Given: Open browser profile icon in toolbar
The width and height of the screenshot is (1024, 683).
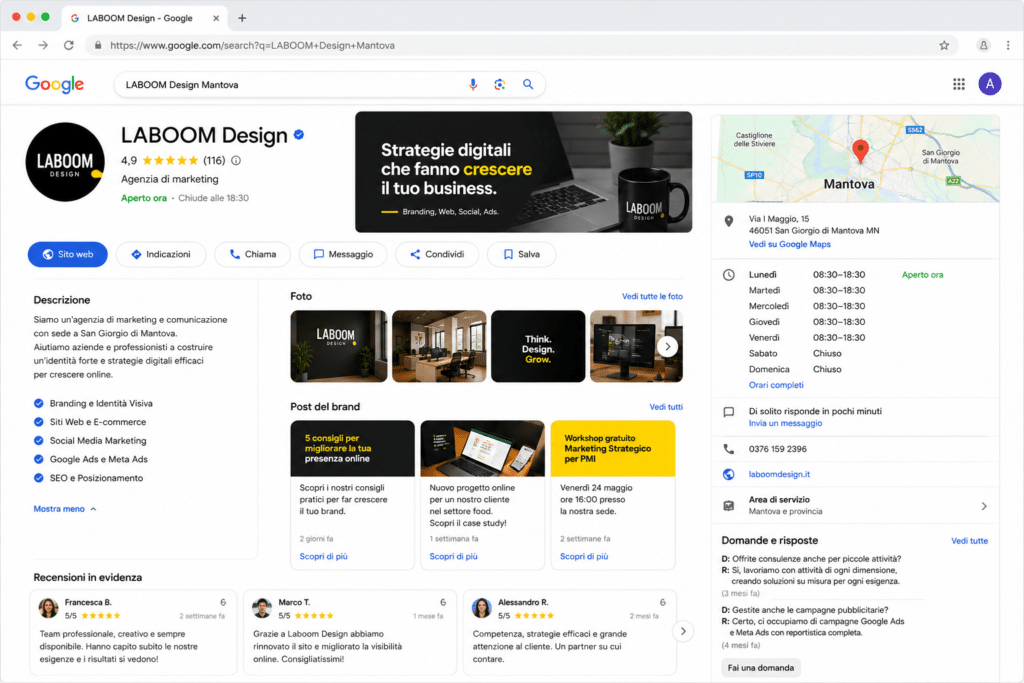Looking at the screenshot, I should pos(983,45).
